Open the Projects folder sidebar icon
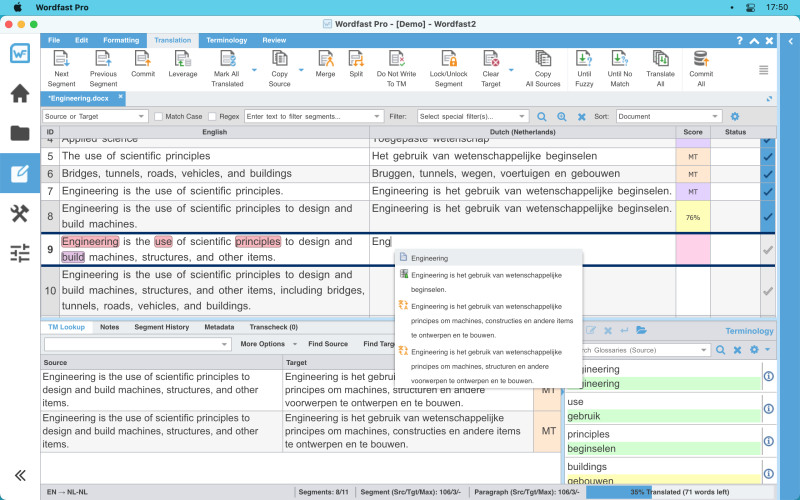Viewport: 800px width, 500px height. point(20,133)
